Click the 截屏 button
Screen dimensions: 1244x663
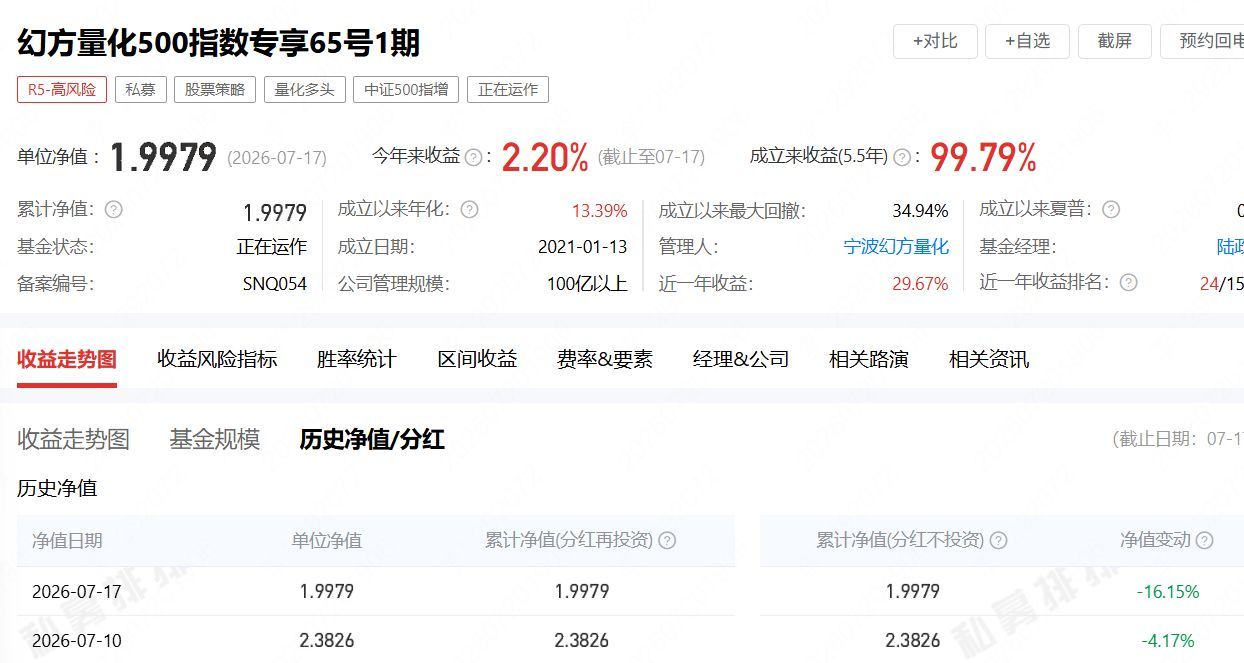pos(1115,41)
